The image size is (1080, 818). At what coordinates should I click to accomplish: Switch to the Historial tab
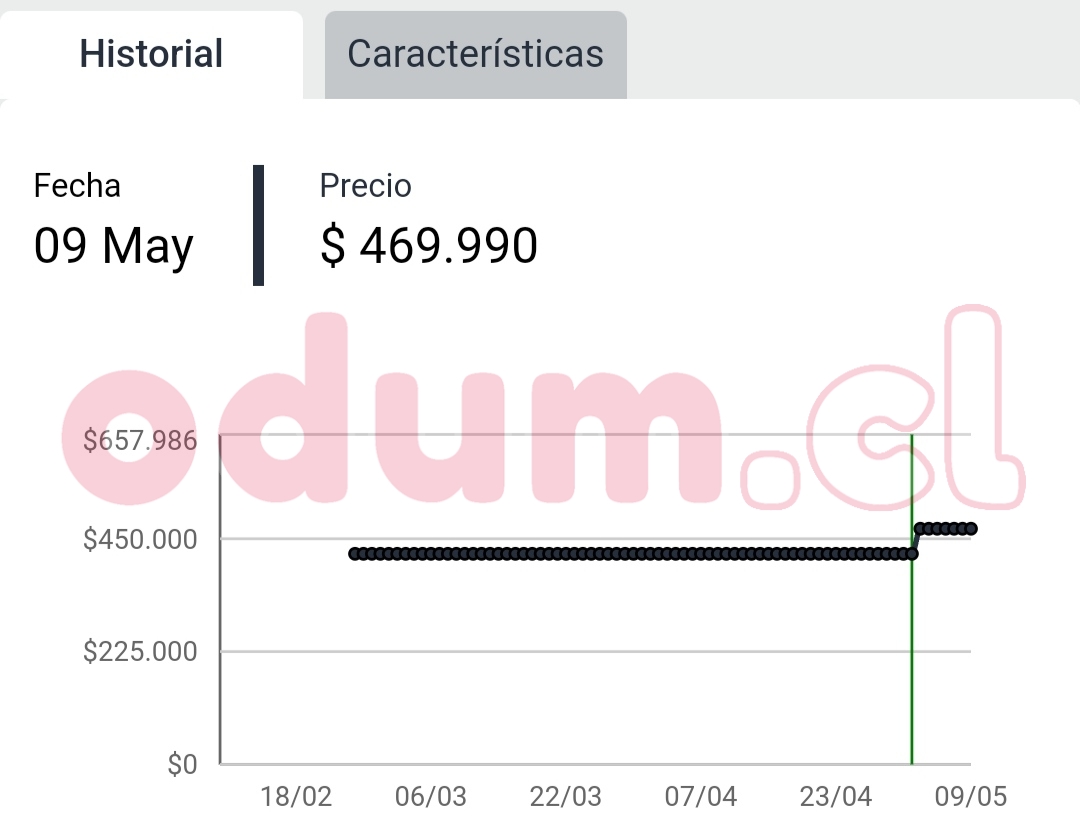click(x=151, y=54)
